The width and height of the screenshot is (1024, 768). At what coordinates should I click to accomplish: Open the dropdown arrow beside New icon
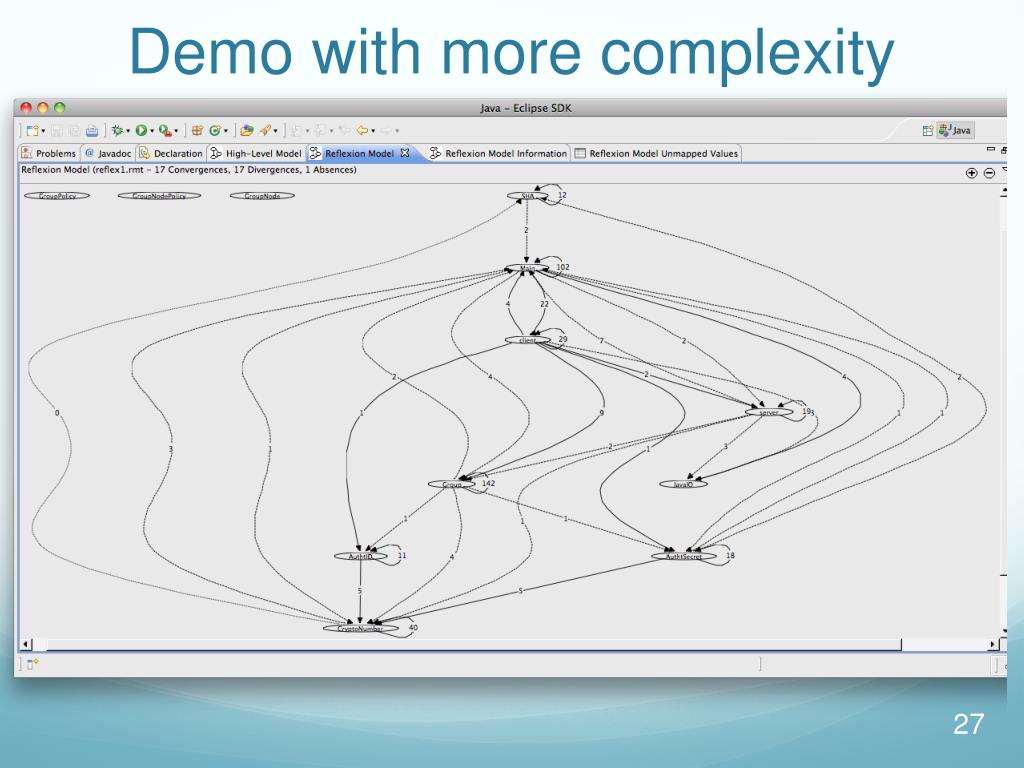click(43, 131)
